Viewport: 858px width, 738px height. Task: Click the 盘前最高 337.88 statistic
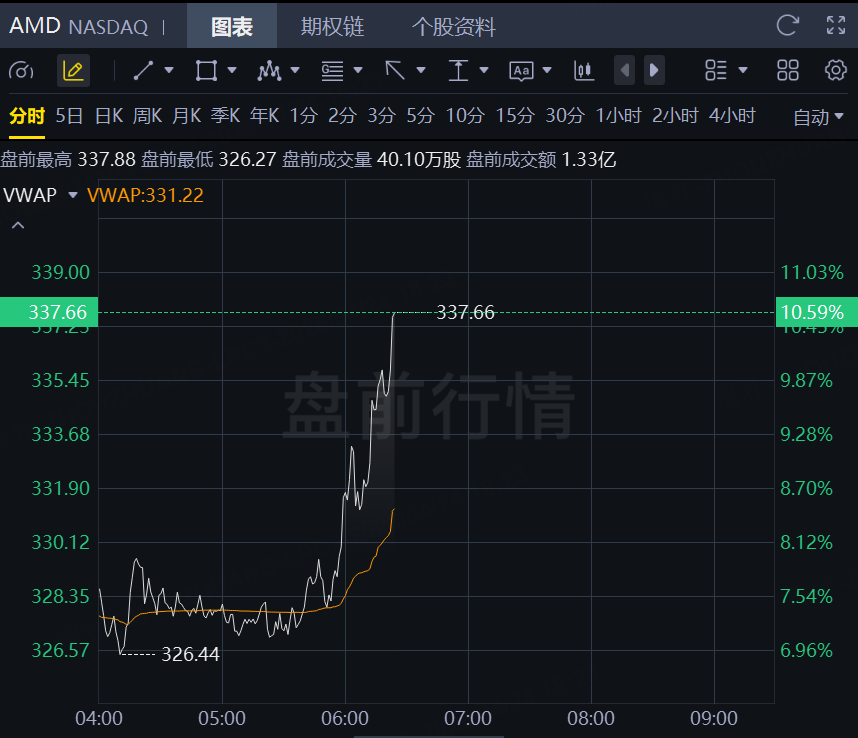pos(68,159)
